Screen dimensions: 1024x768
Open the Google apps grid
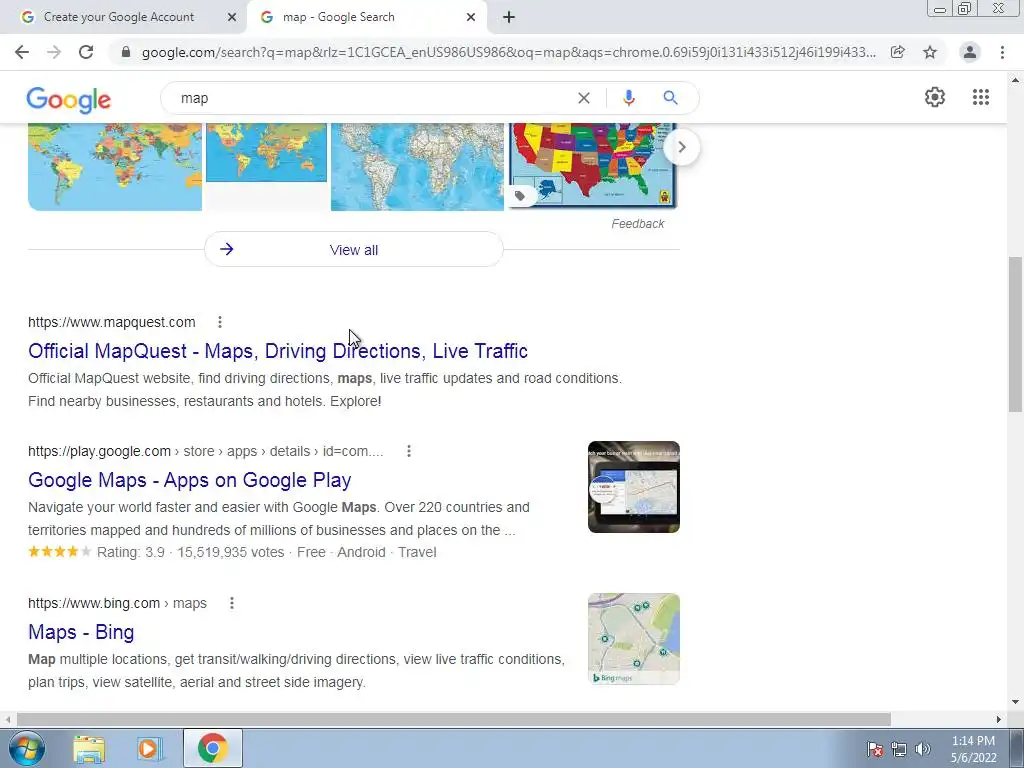[980, 97]
